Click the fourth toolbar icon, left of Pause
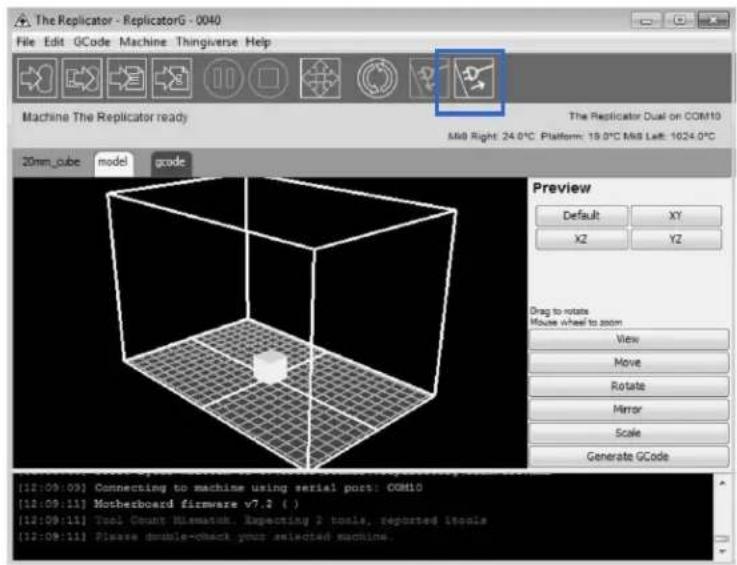This screenshot has width=737, height=565. click(172, 78)
